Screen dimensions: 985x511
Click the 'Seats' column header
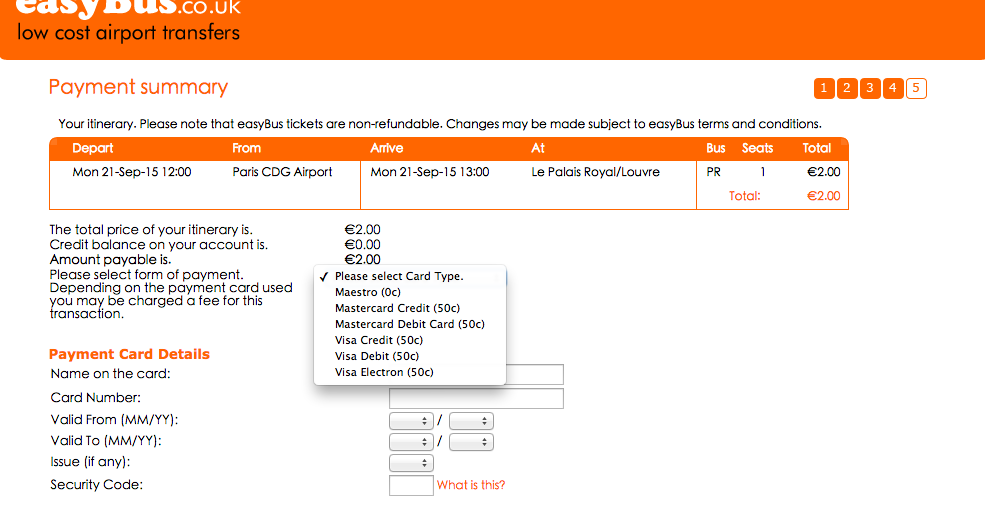tap(758, 148)
